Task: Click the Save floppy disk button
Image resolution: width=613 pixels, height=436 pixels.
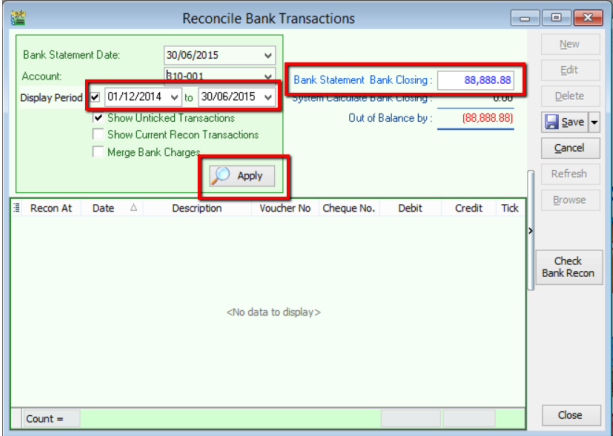Action: (563, 122)
